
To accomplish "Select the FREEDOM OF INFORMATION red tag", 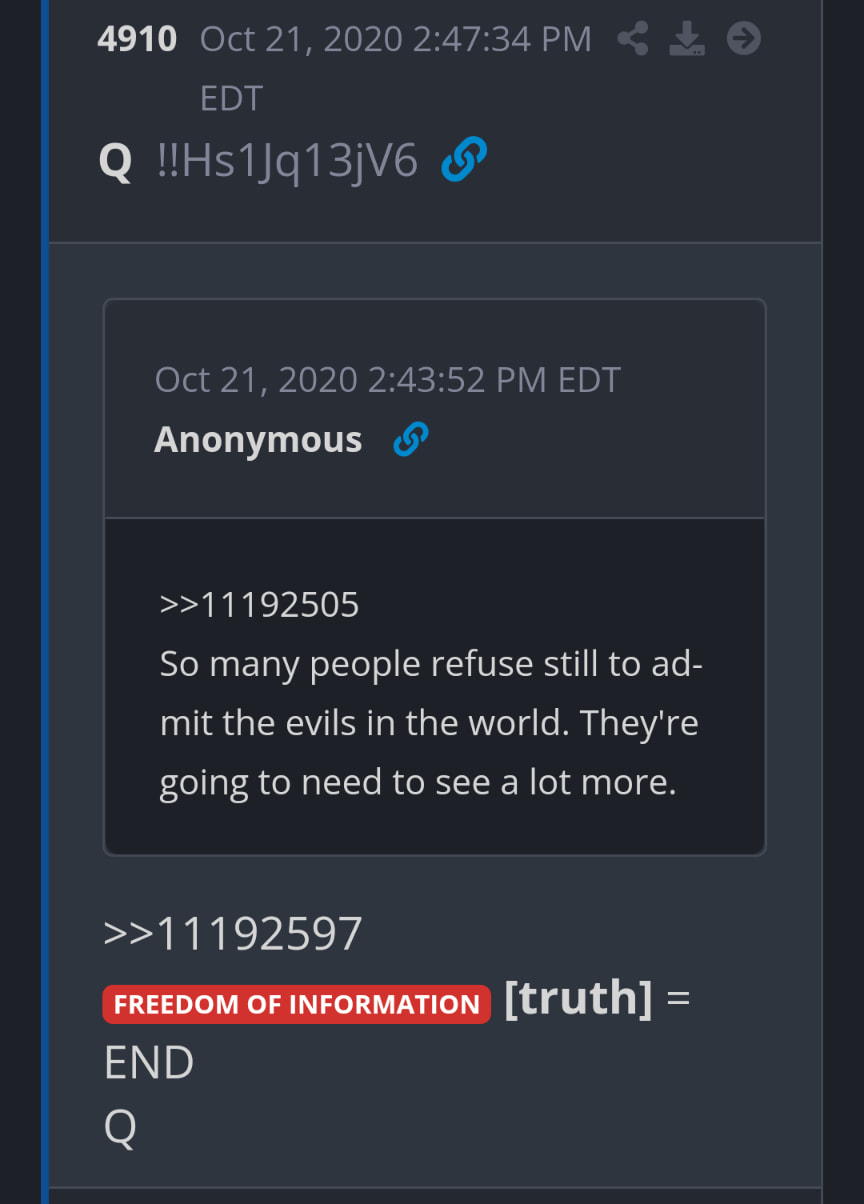I will [297, 1004].
